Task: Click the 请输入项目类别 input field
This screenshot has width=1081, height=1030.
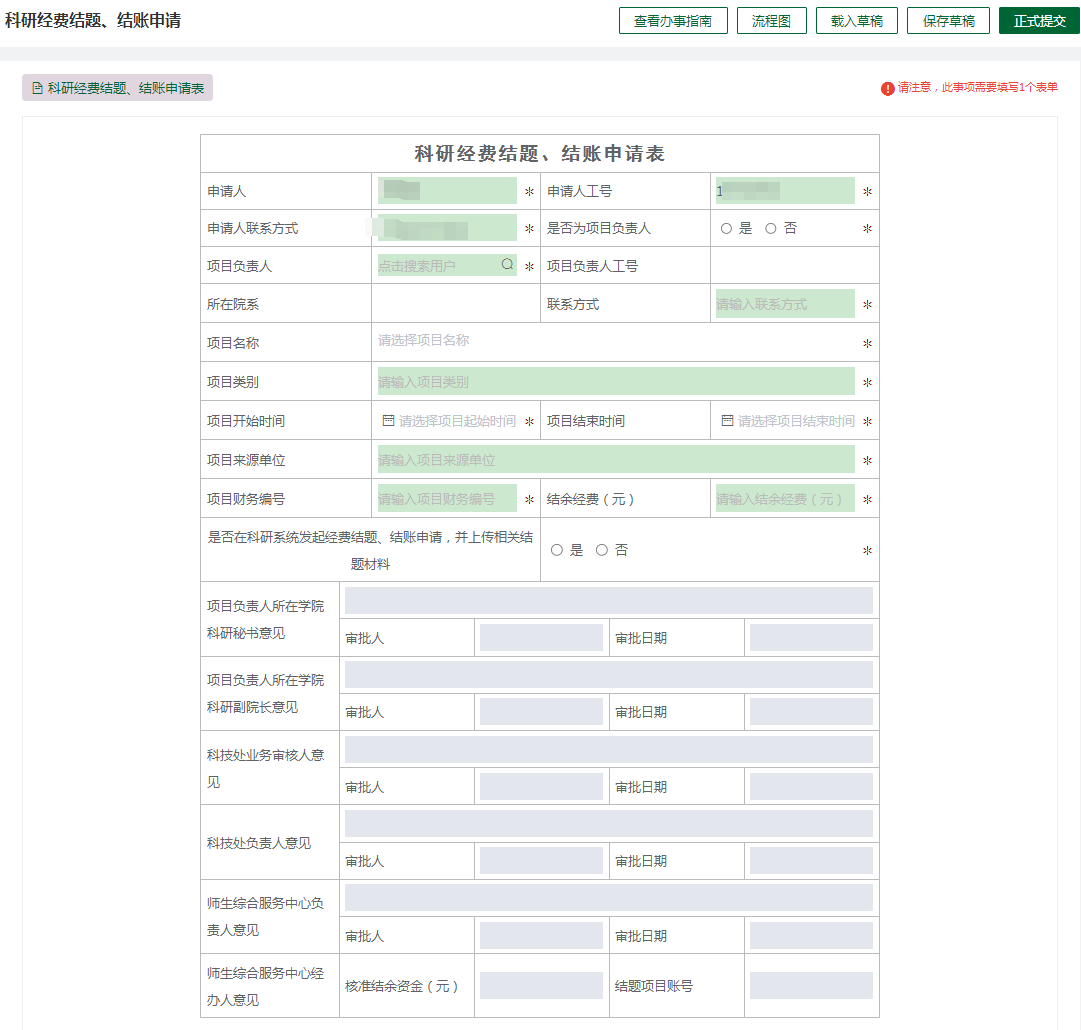Action: pyautogui.click(x=616, y=381)
